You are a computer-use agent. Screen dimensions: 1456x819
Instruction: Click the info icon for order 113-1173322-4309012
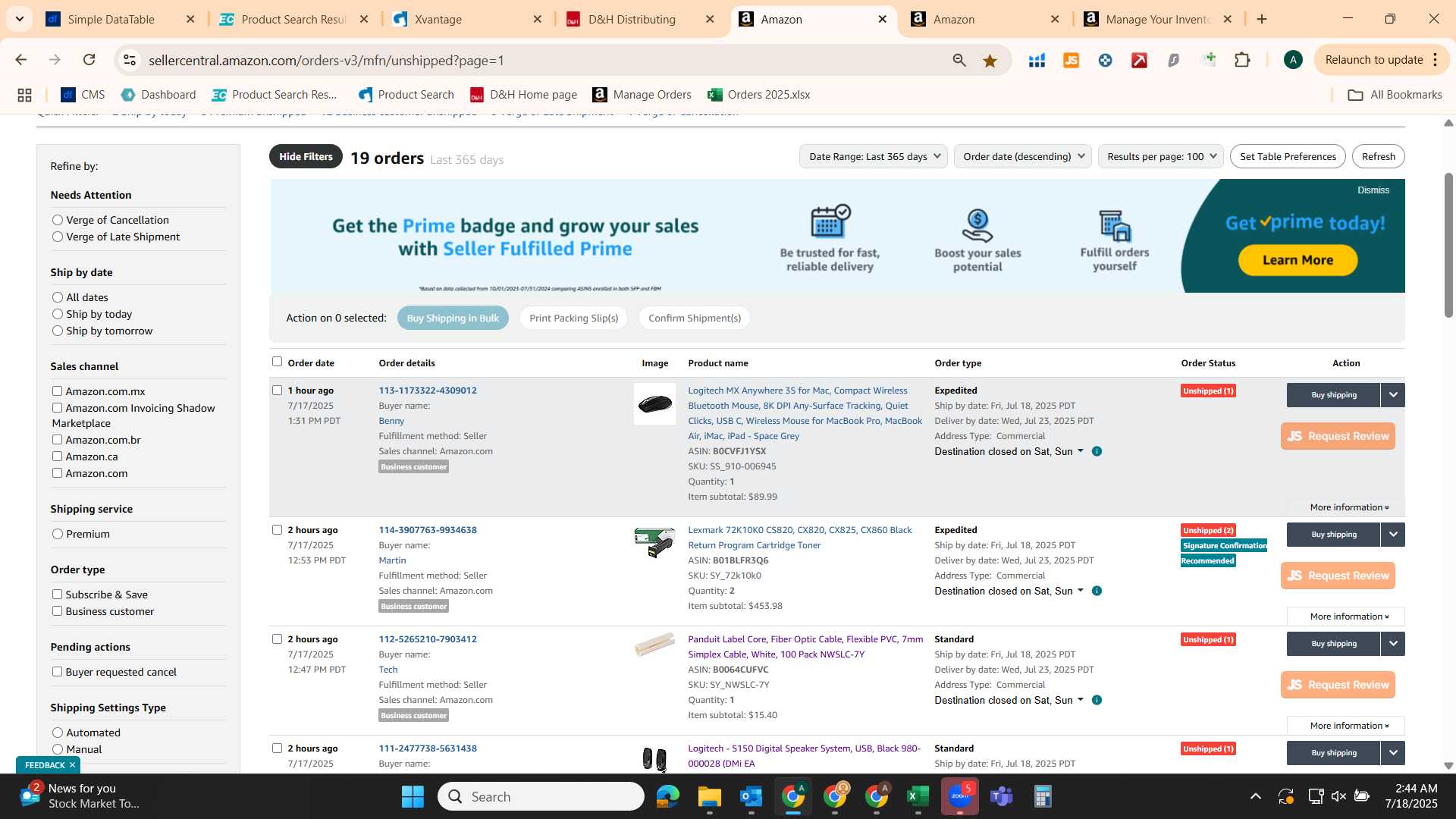tap(1097, 451)
